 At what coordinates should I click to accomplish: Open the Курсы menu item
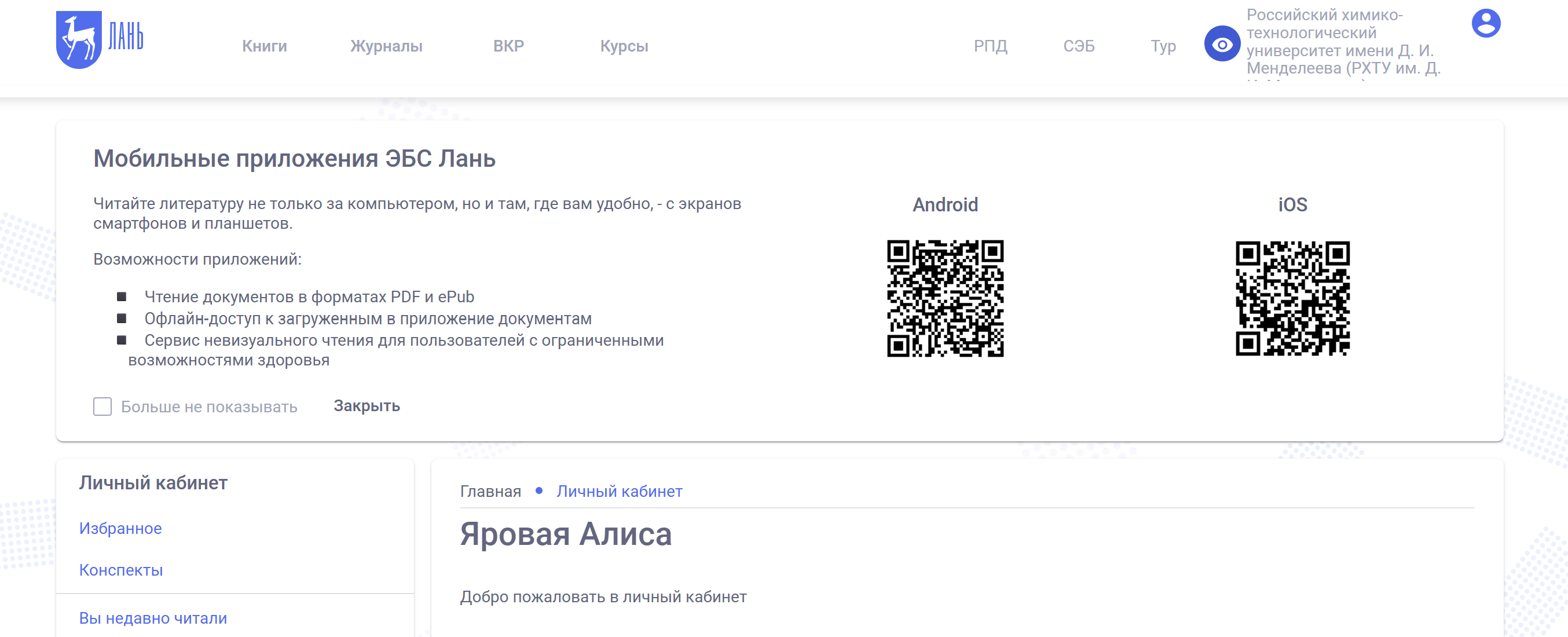pyautogui.click(x=624, y=46)
